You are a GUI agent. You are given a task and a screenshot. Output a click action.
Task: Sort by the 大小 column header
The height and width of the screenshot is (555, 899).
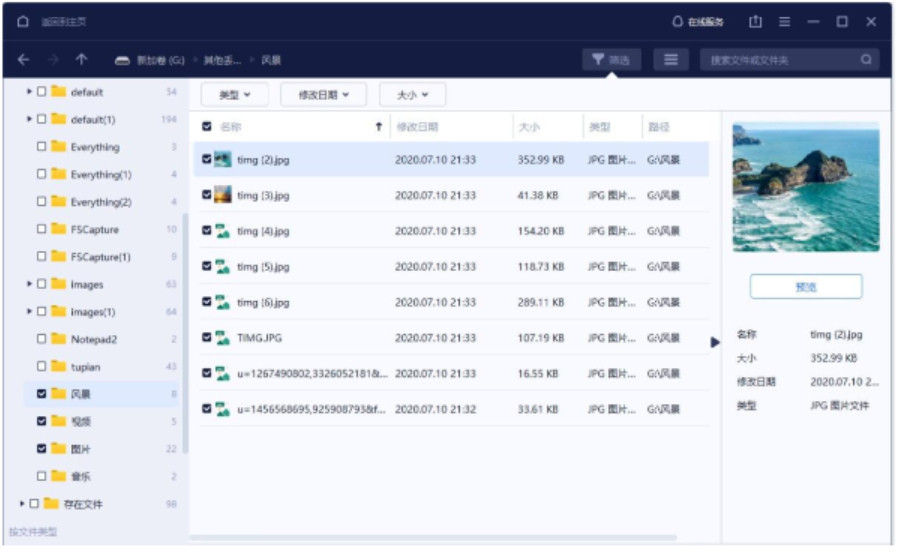coord(529,127)
